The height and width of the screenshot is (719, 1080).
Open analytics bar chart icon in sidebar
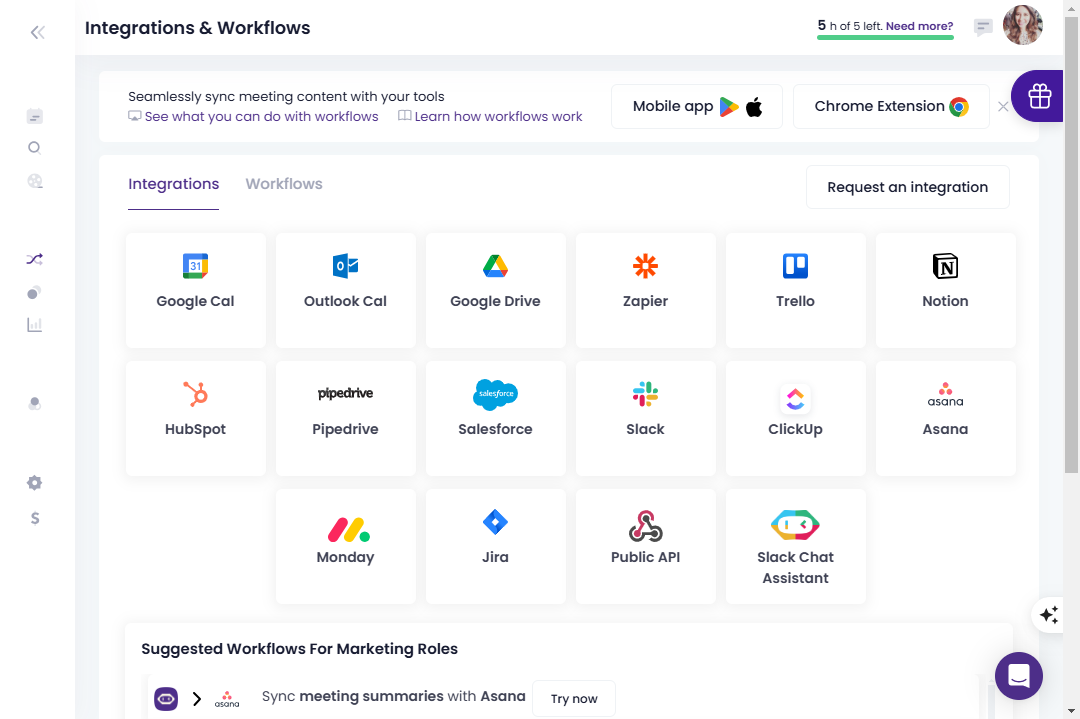click(34, 324)
